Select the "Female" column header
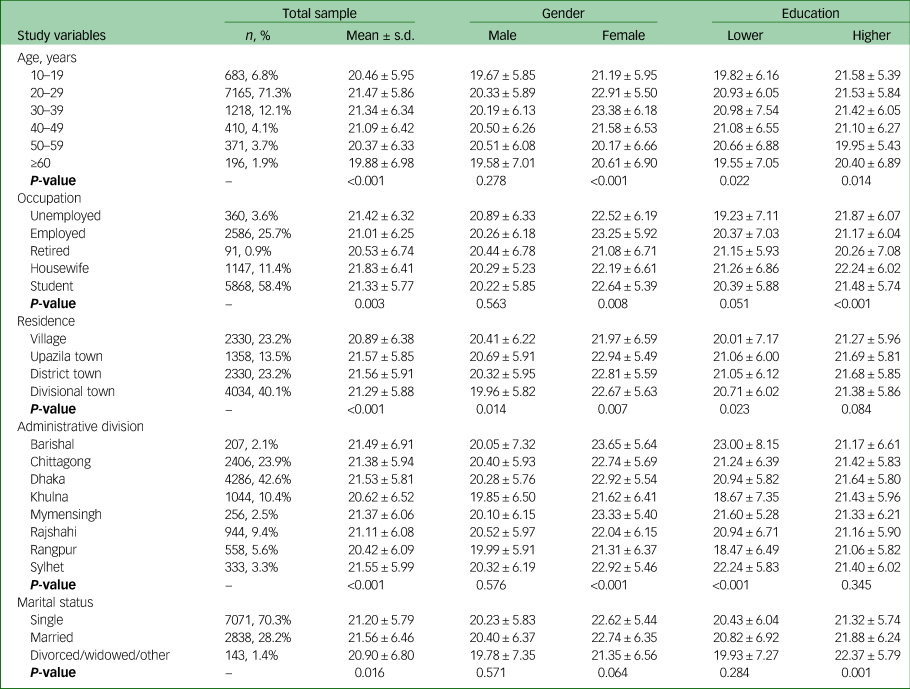910x689 pixels. pos(623,35)
